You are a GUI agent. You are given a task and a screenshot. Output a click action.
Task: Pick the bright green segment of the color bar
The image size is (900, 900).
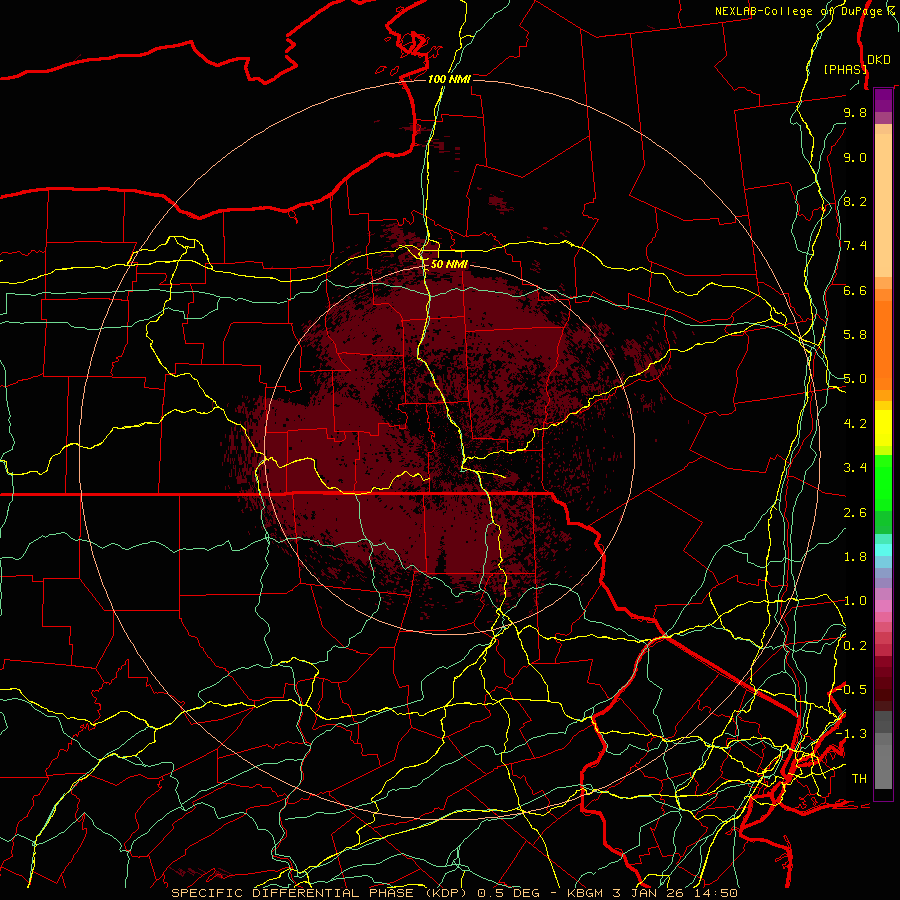coord(883,483)
